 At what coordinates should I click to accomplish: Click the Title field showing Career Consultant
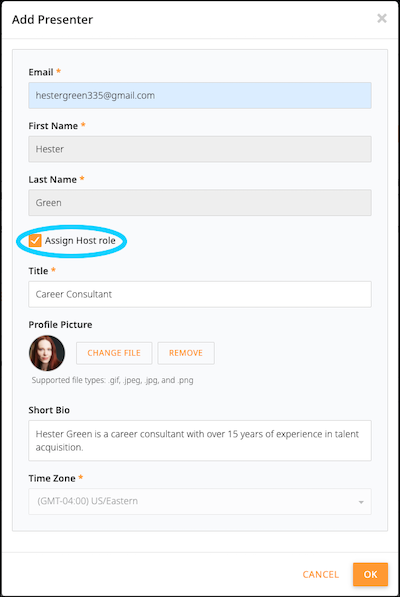click(200, 294)
